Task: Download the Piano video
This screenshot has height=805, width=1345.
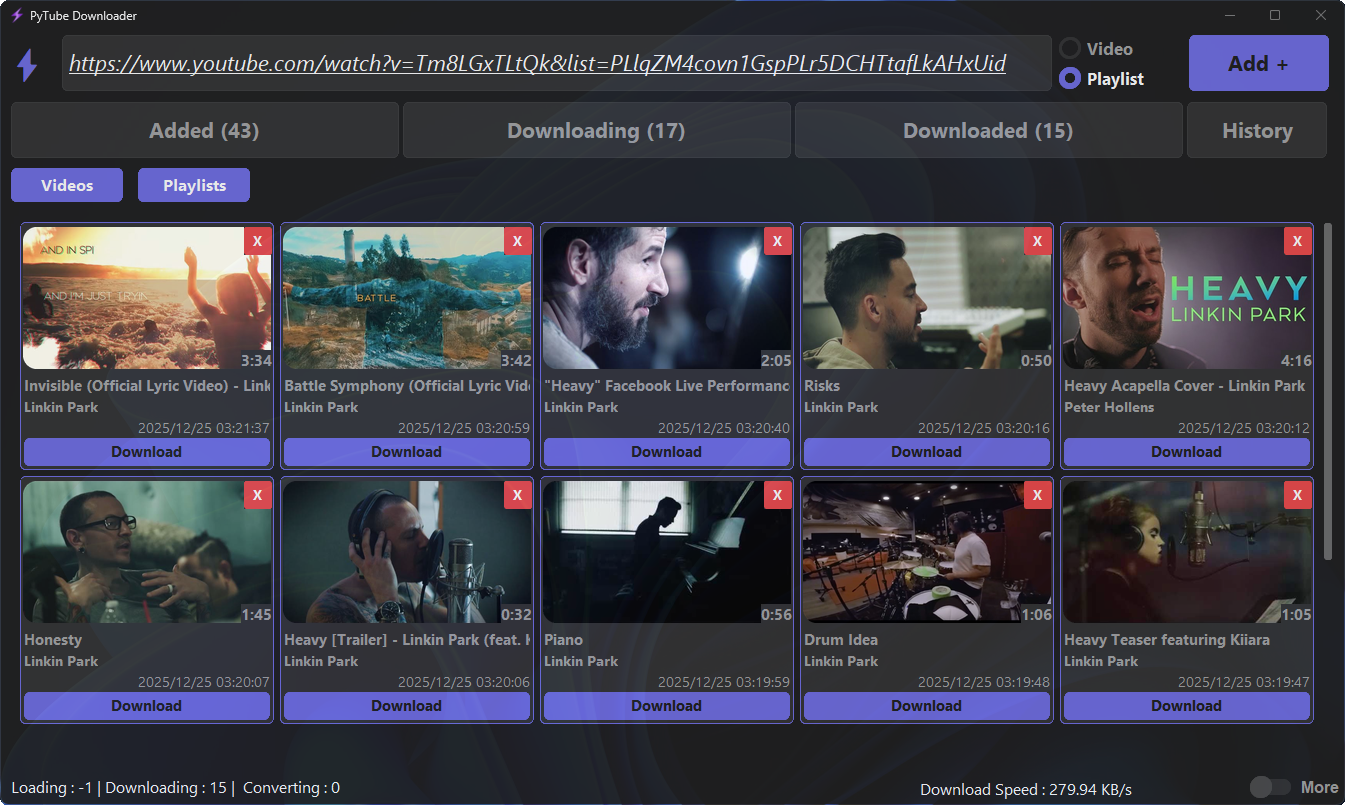Action: pyautogui.click(x=666, y=706)
